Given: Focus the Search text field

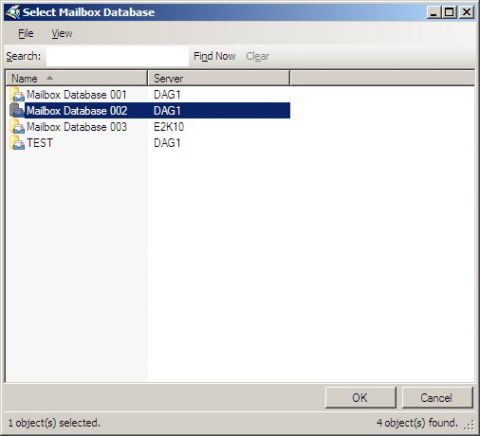Looking at the screenshot, I should pyautogui.click(x=117, y=56).
